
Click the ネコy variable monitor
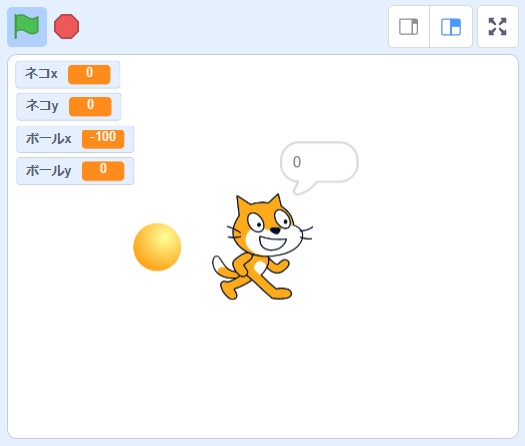(x=69, y=106)
